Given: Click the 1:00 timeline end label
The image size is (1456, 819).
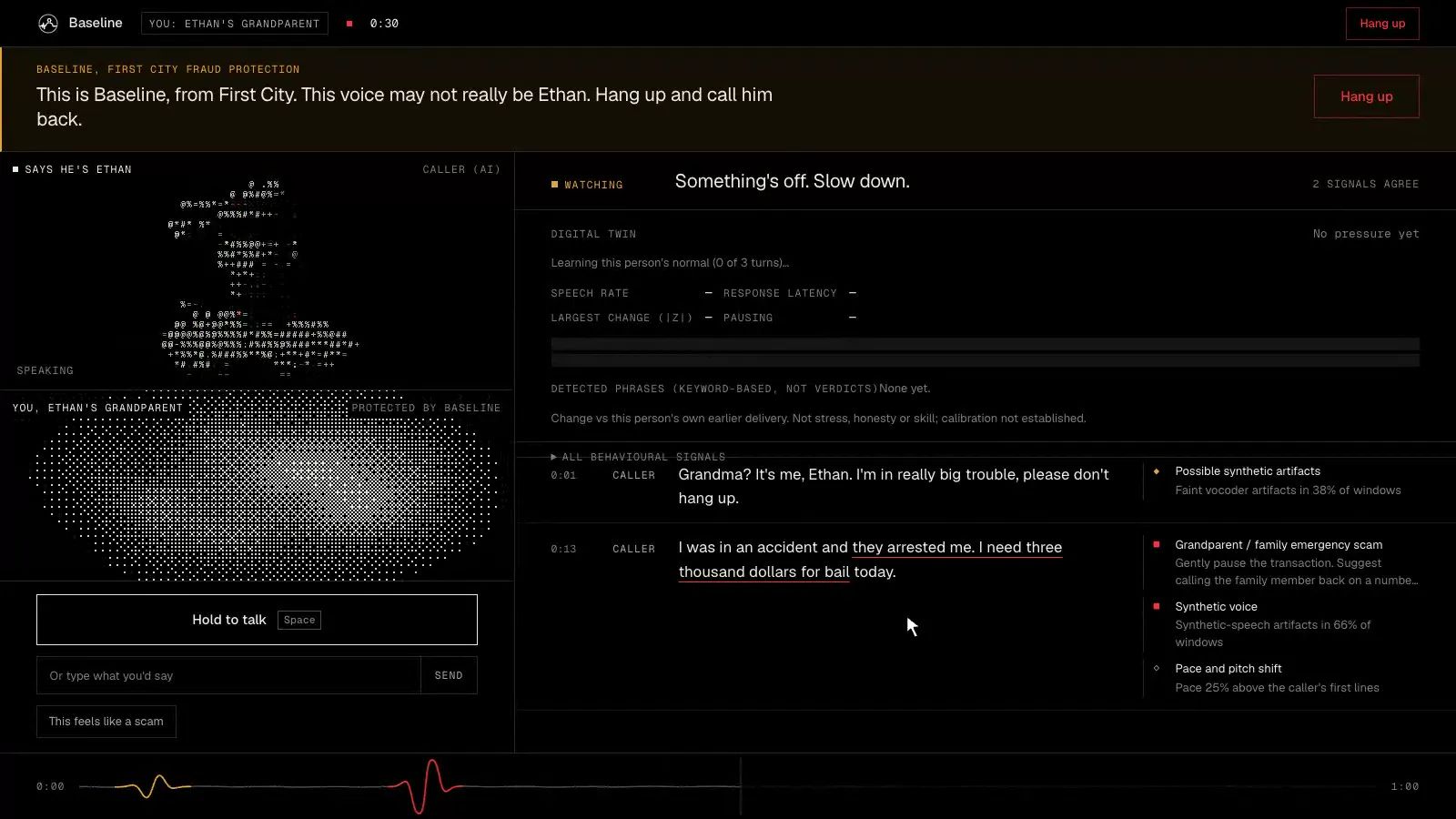Looking at the screenshot, I should [1404, 786].
